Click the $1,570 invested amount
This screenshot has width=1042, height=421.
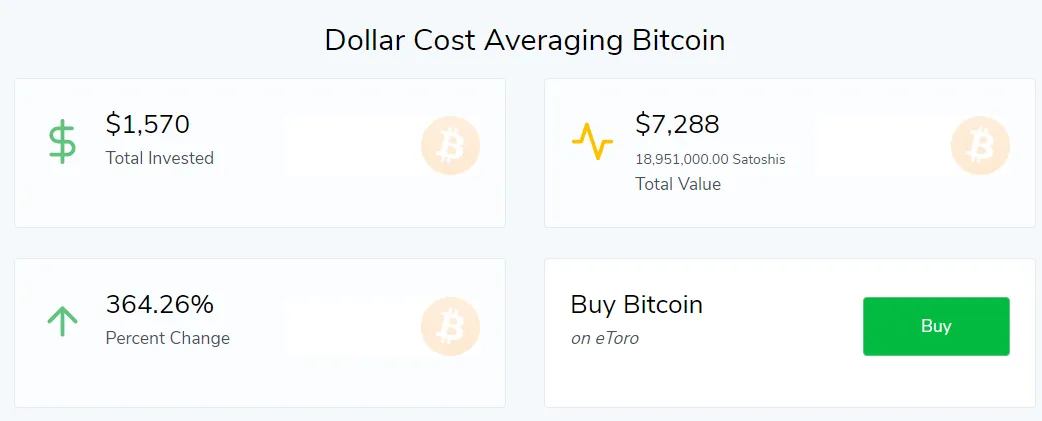point(148,124)
